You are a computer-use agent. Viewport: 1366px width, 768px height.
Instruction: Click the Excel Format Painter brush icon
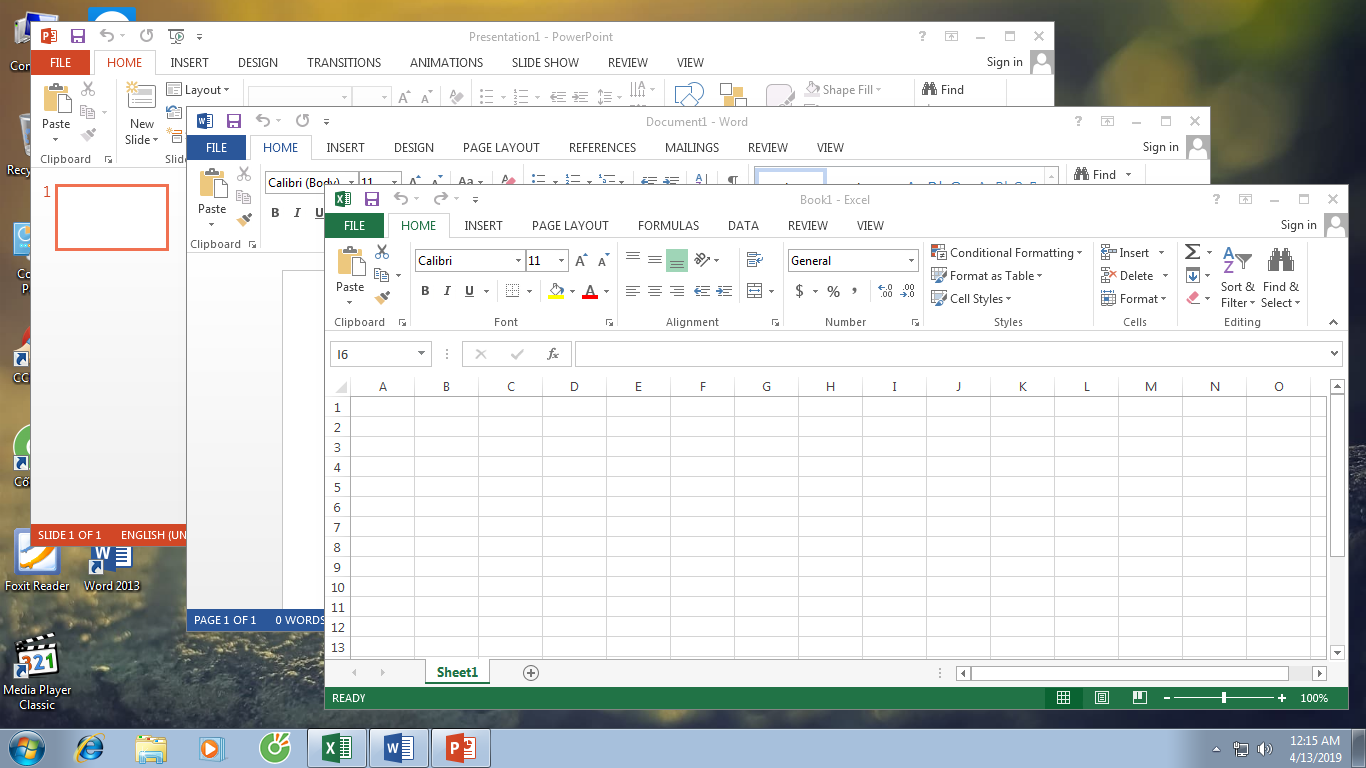[382, 297]
